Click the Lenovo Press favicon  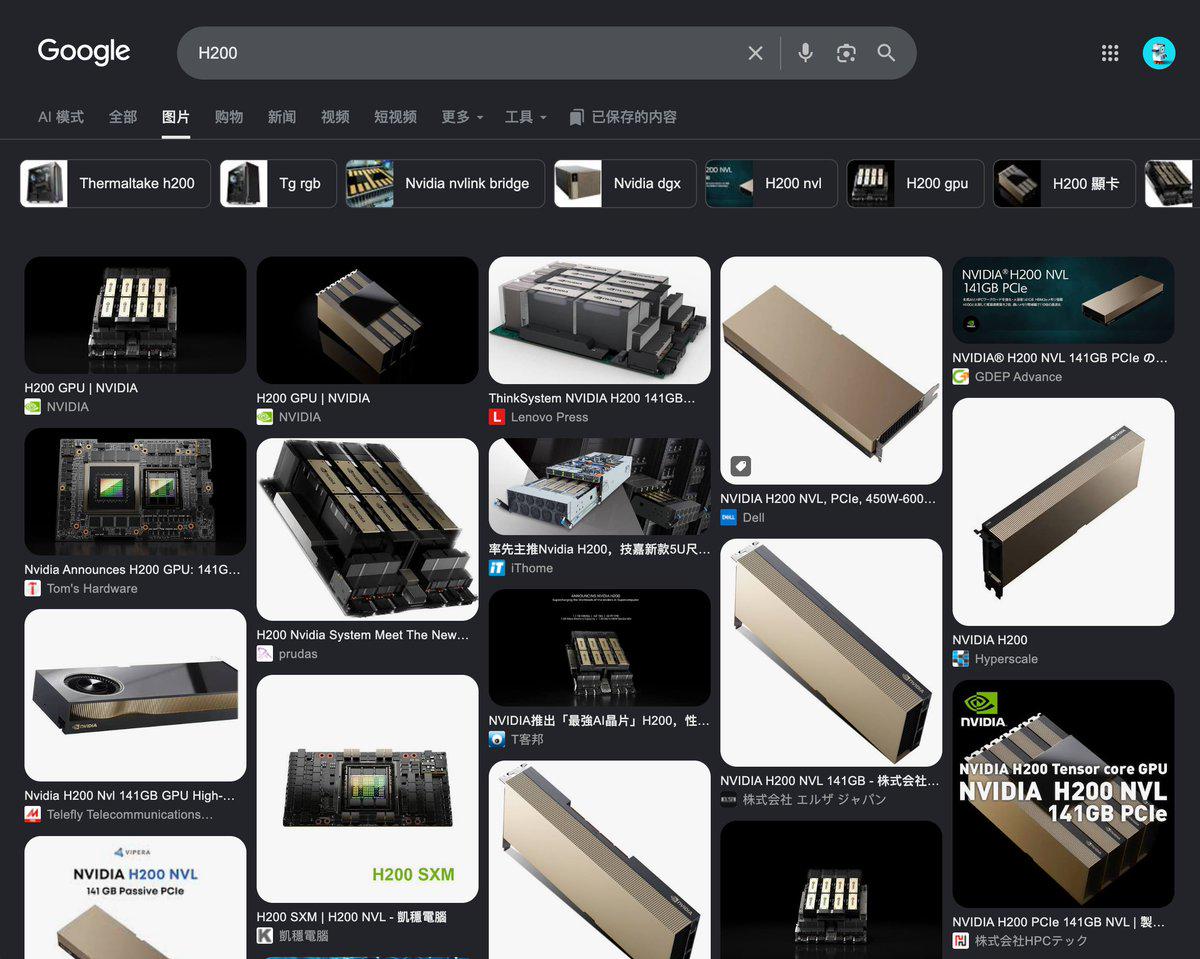[497, 417]
